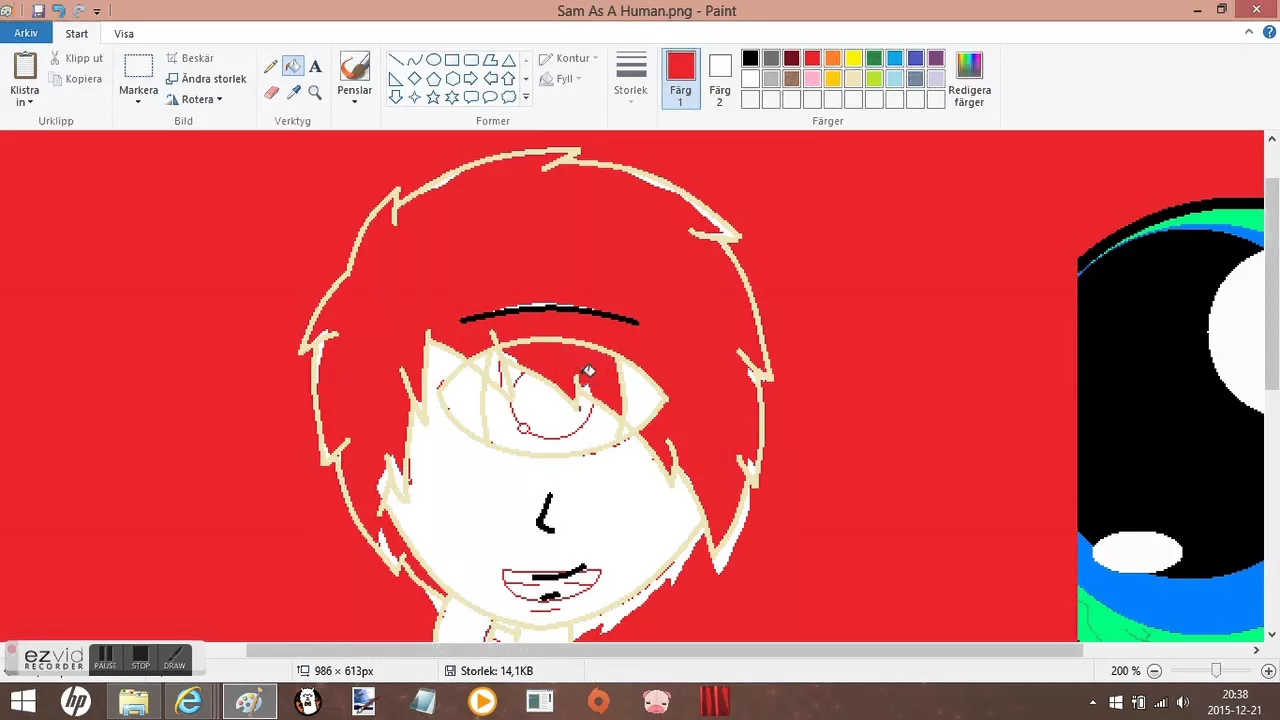Open File Explorer from the taskbar
1280x720 pixels.
click(x=133, y=701)
